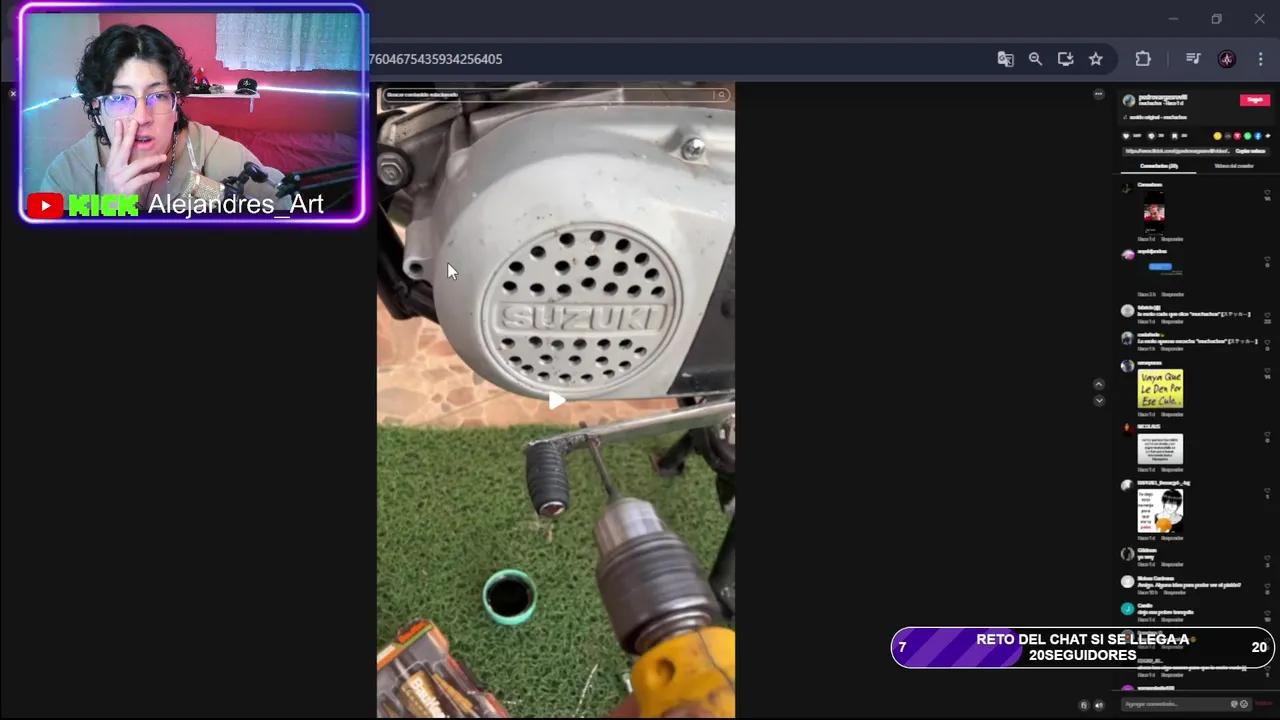Click the follower goal progress bar showing 7
This screenshot has height=720, width=1280.
(x=1083, y=647)
